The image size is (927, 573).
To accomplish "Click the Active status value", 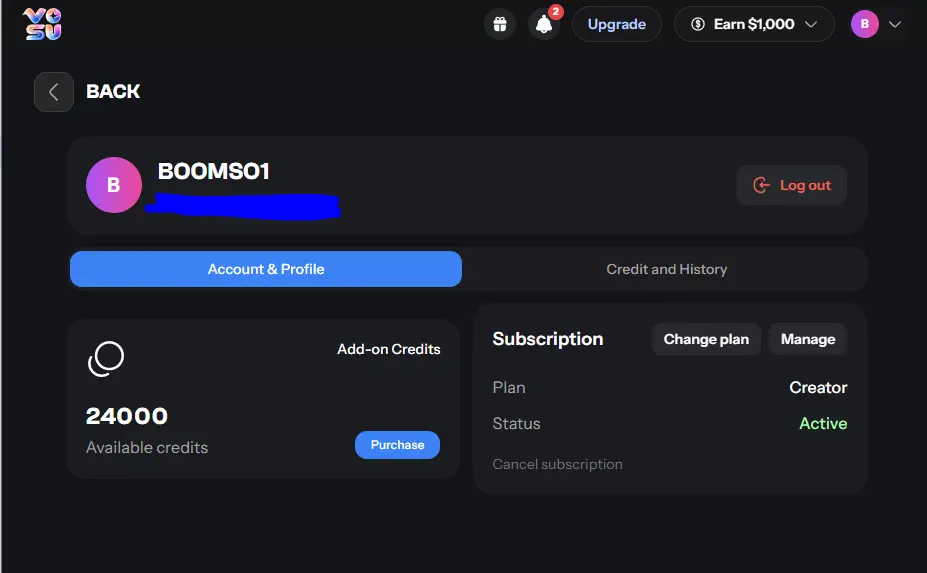I will point(823,423).
